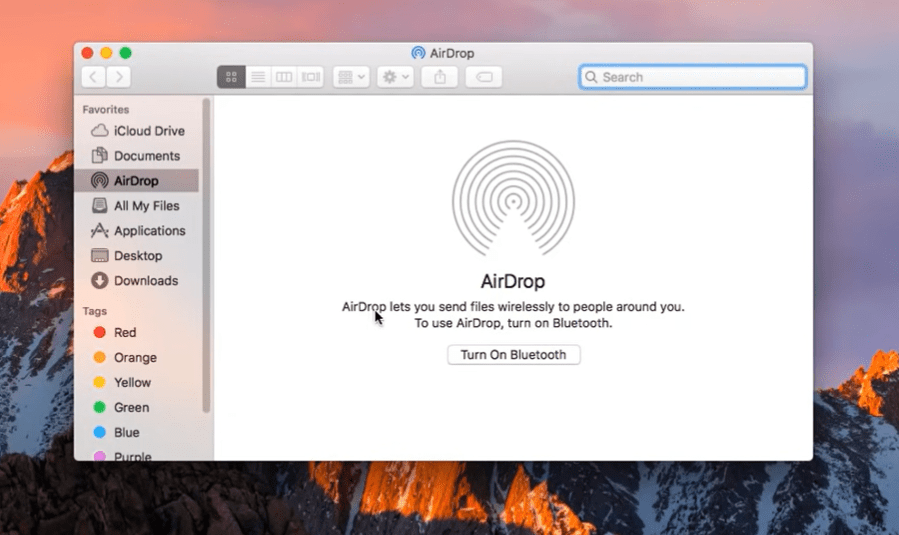Viewport: 899px width, 535px height.
Task: Click the Yellow tag label
Action: [132, 382]
